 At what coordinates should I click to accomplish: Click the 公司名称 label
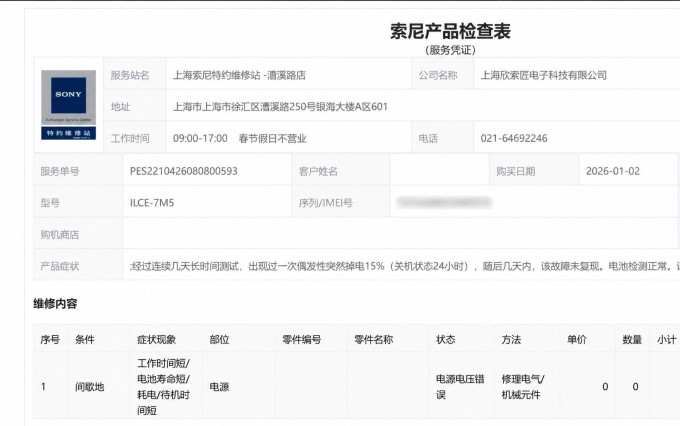[x=438, y=75]
